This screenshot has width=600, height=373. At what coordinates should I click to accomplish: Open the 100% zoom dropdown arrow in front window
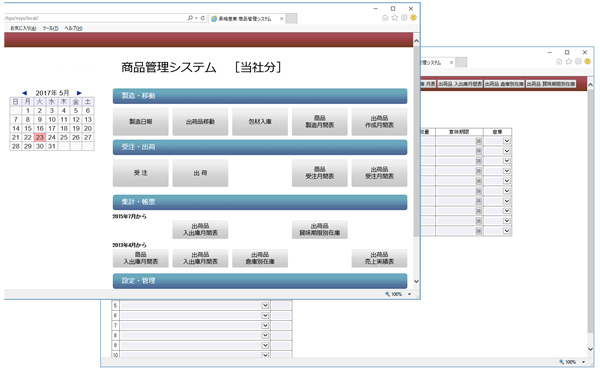click(409, 294)
